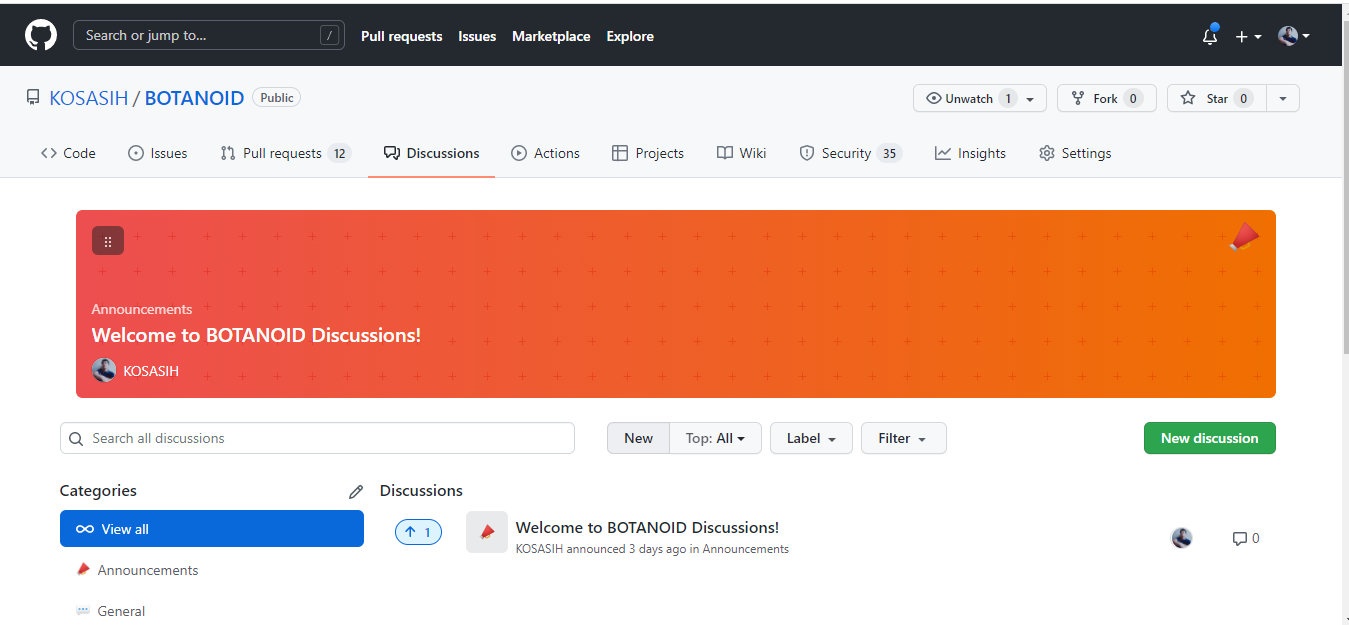The height and width of the screenshot is (625, 1349).
Task: Open the KOSASIH author link in discussion row
Action: pos(540,549)
